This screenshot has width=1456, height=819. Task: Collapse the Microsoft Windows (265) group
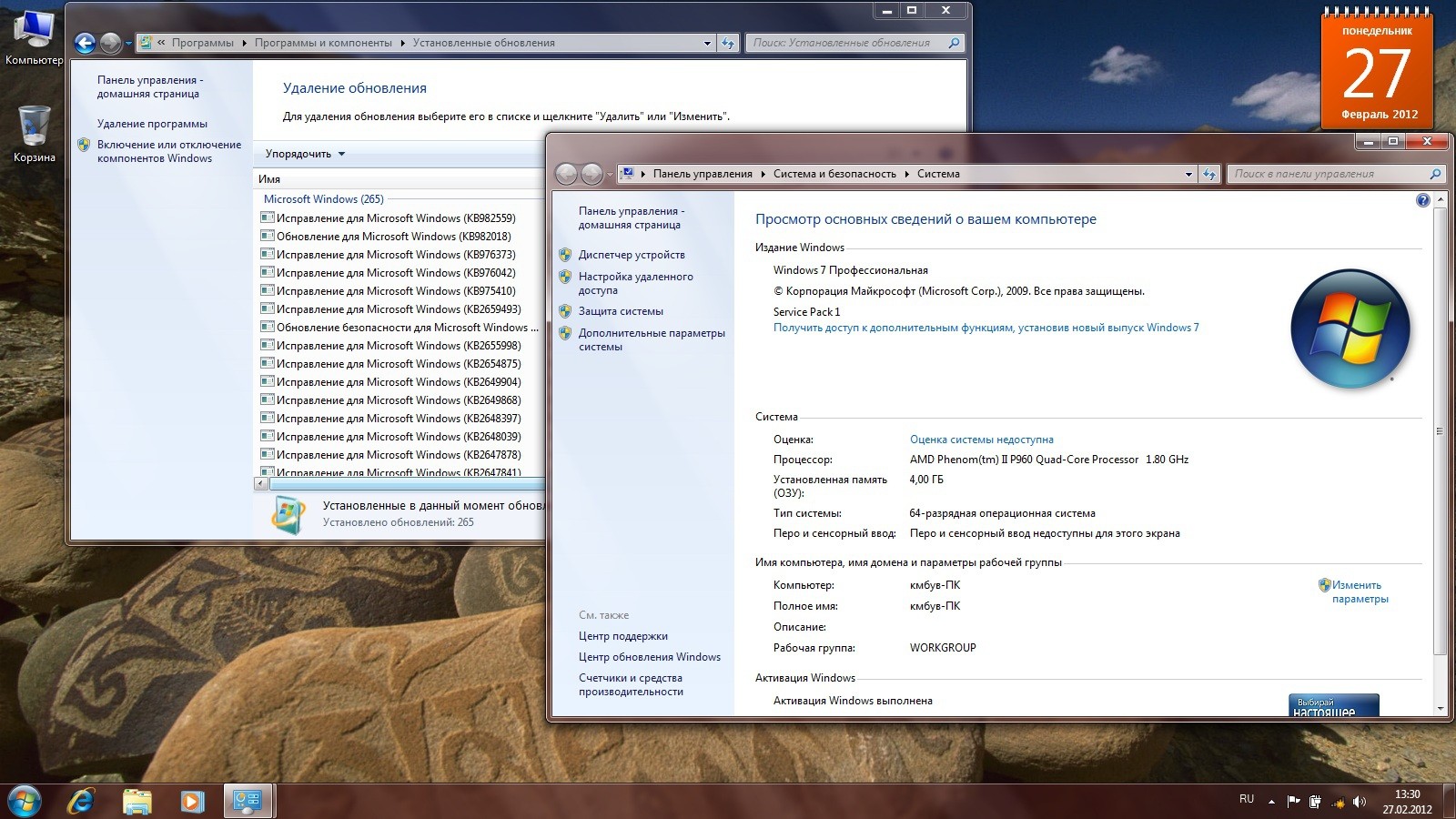(x=323, y=199)
